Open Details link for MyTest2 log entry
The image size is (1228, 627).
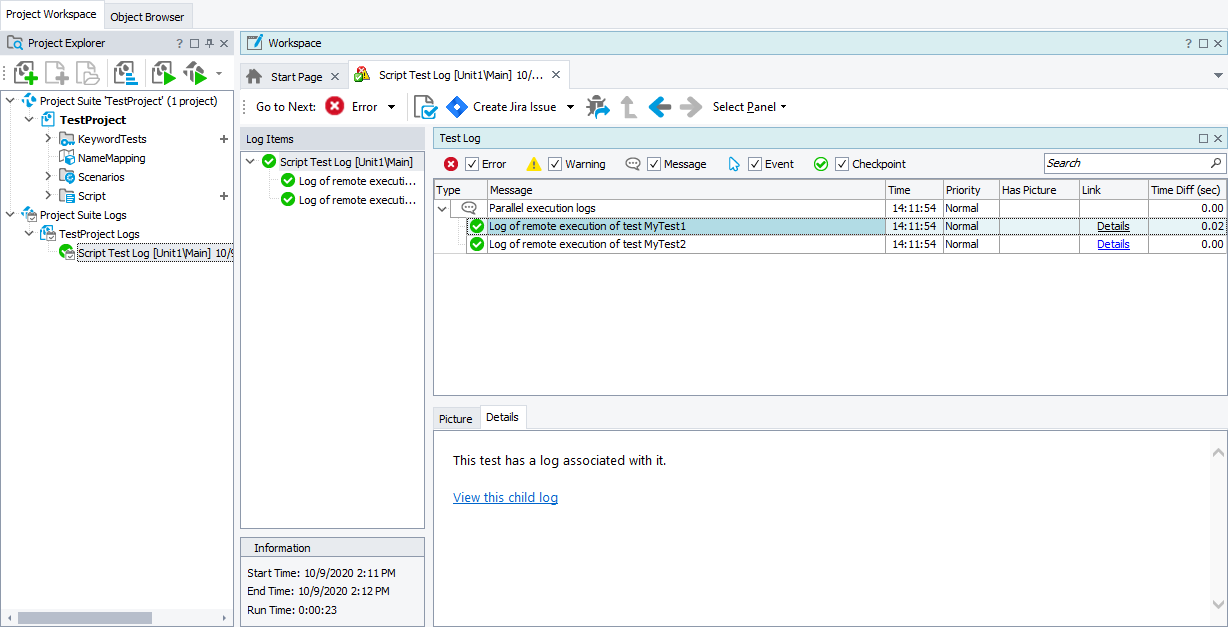1113,243
